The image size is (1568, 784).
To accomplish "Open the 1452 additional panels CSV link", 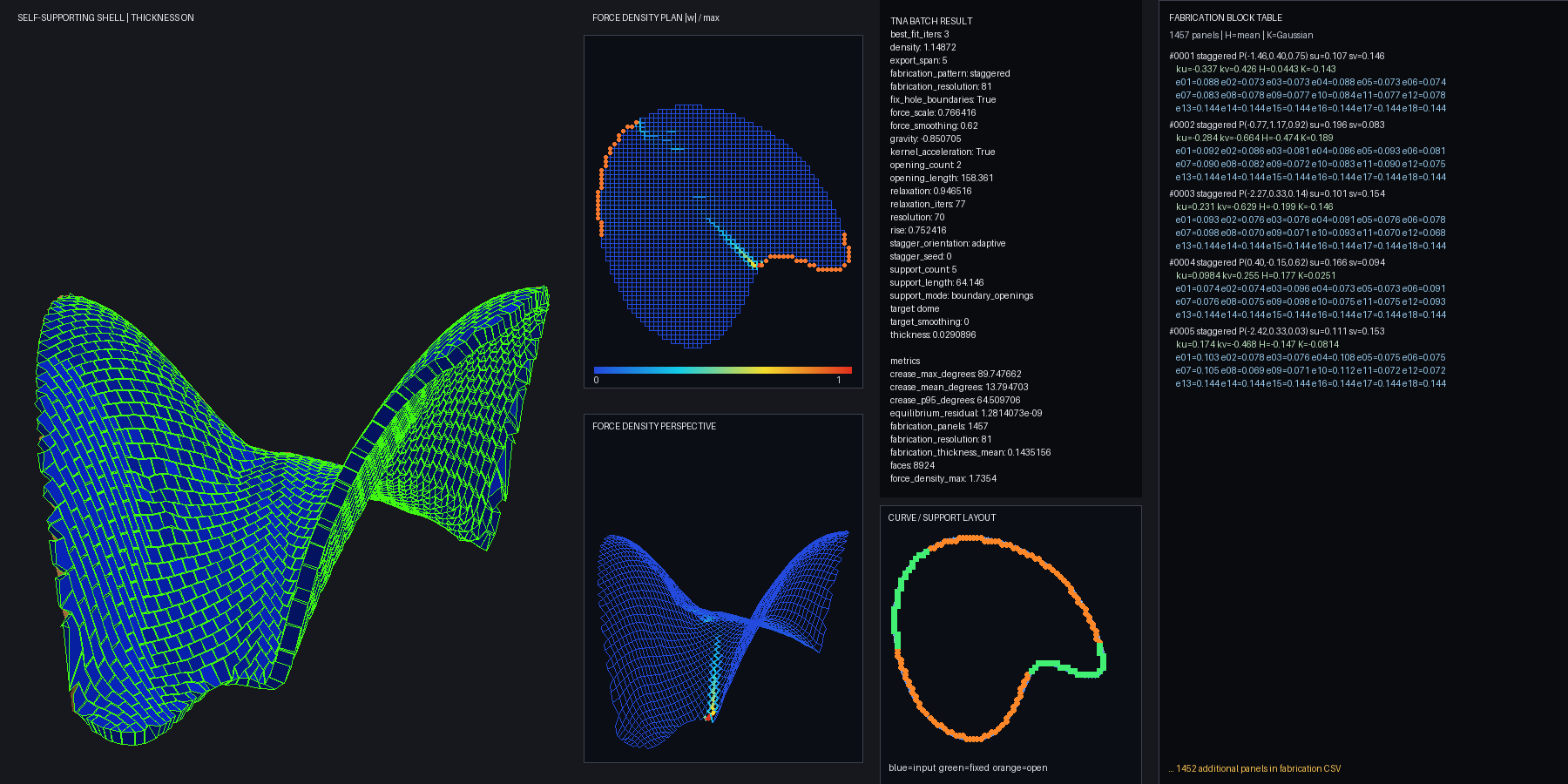I will (1255, 768).
